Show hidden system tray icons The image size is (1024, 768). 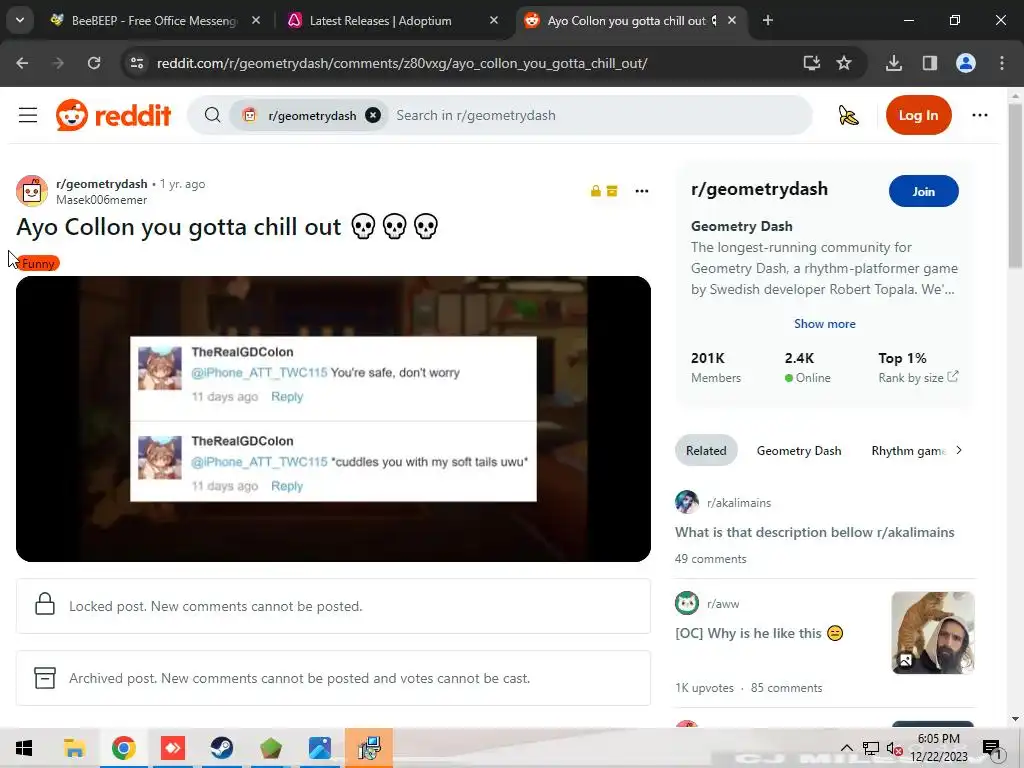pyautogui.click(x=846, y=748)
